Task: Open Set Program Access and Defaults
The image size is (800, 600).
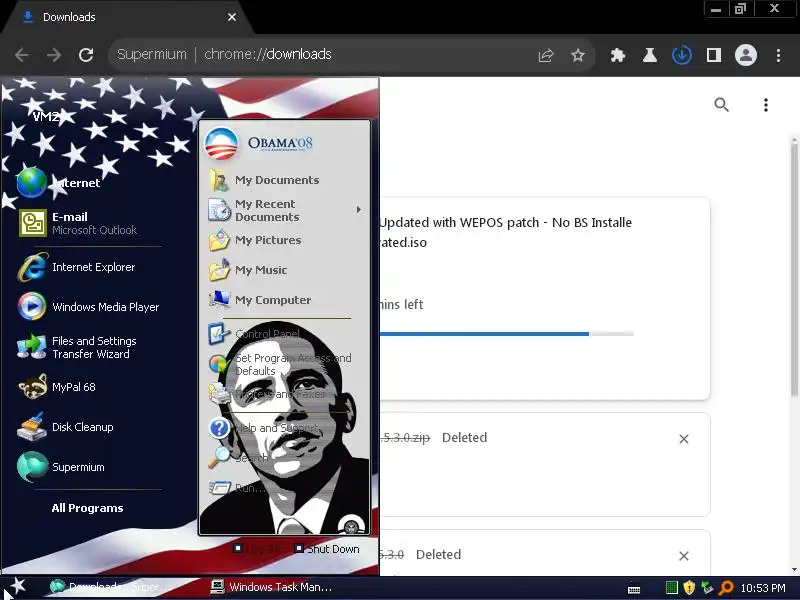Action: point(280,364)
